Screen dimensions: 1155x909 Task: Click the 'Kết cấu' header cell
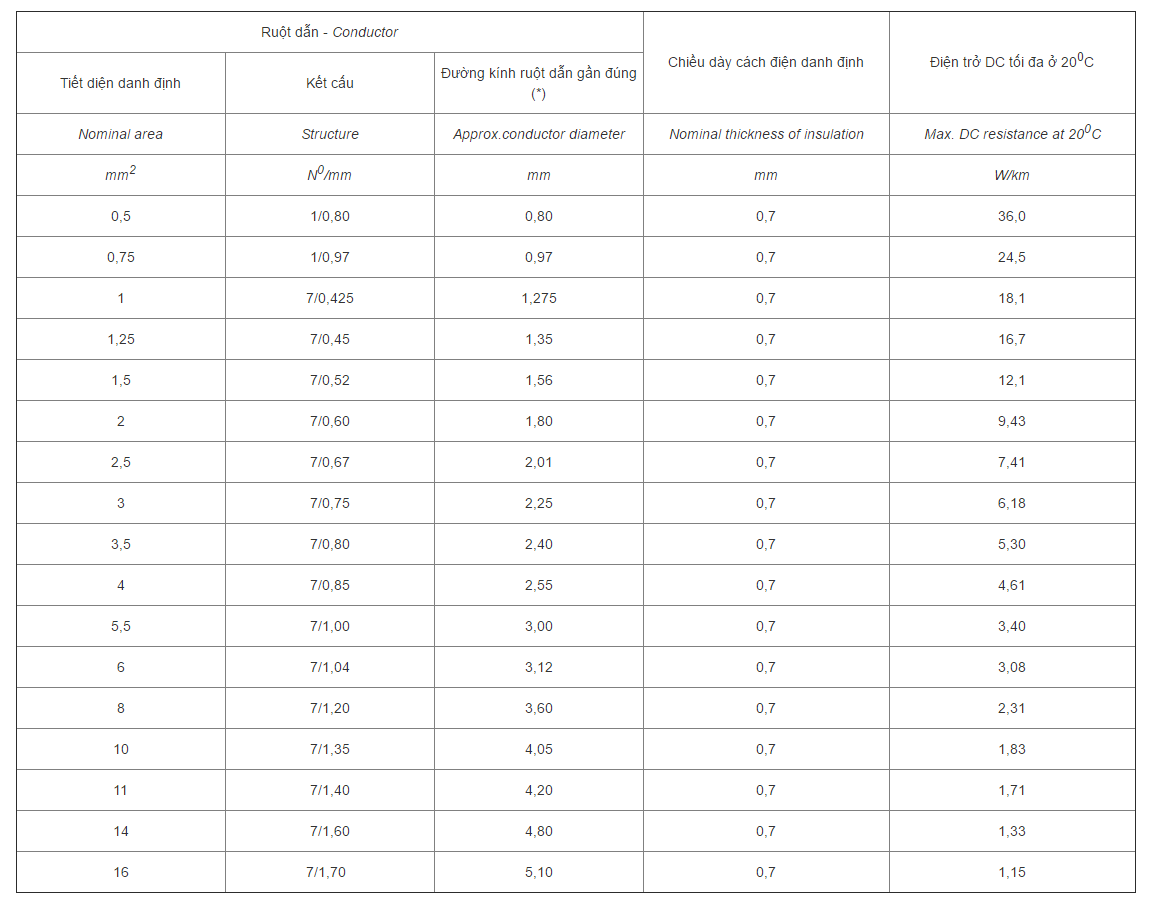330,83
